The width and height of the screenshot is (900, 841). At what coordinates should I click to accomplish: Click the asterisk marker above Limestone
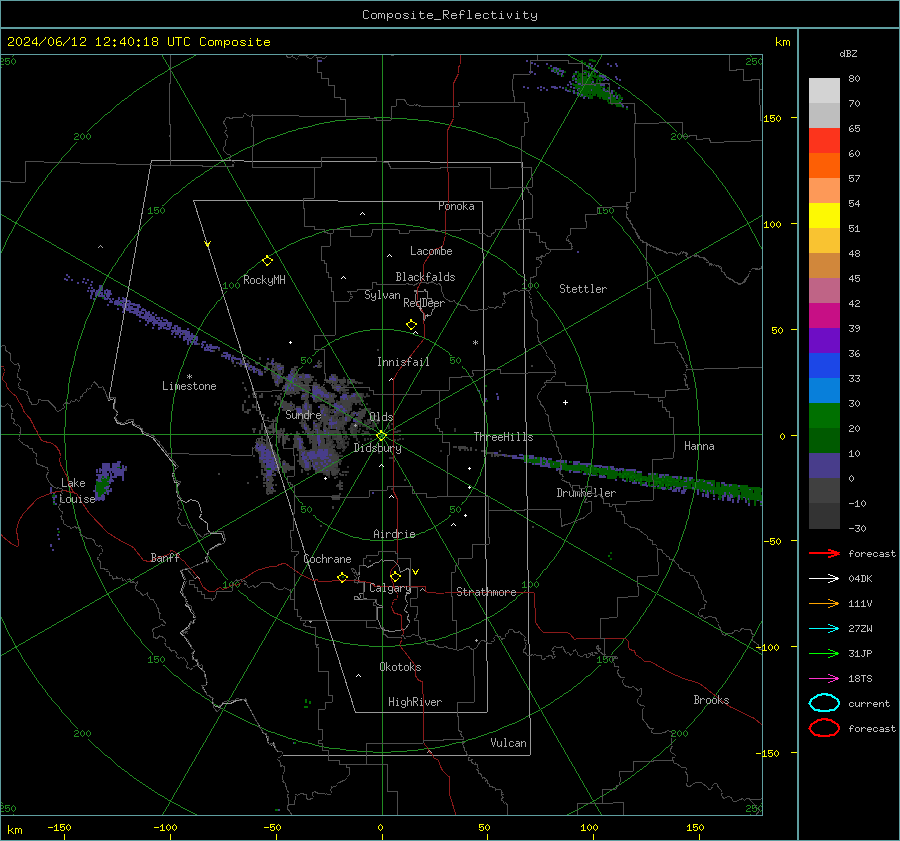click(x=189, y=377)
